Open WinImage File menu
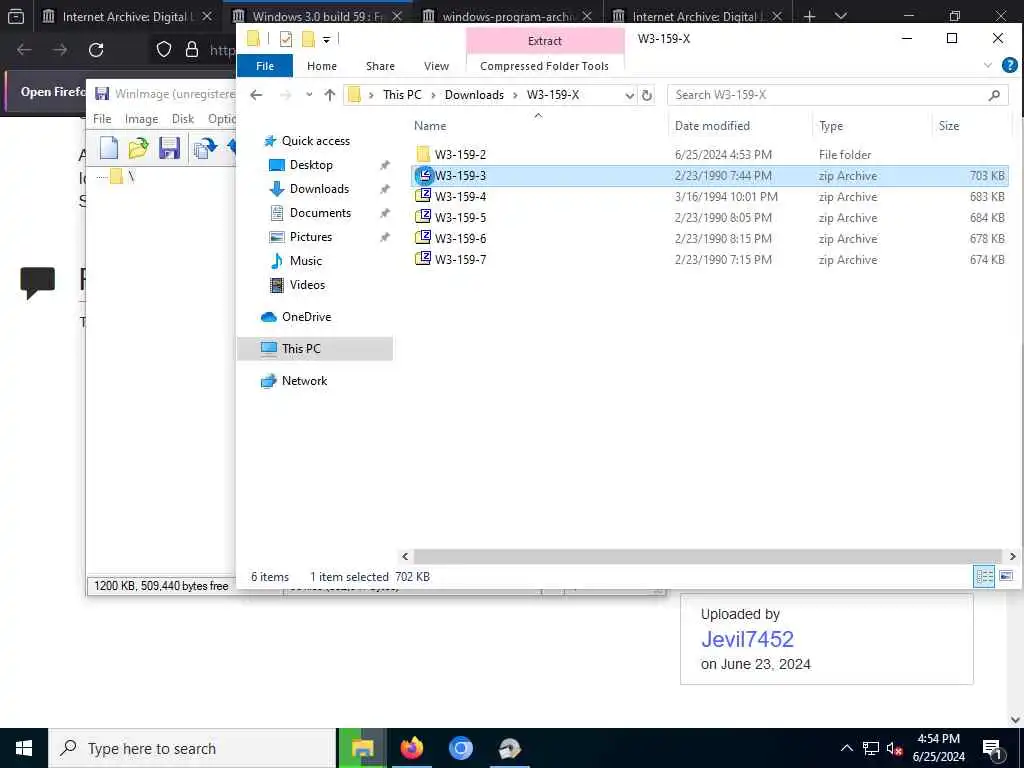1024x768 pixels. [102, 119]
